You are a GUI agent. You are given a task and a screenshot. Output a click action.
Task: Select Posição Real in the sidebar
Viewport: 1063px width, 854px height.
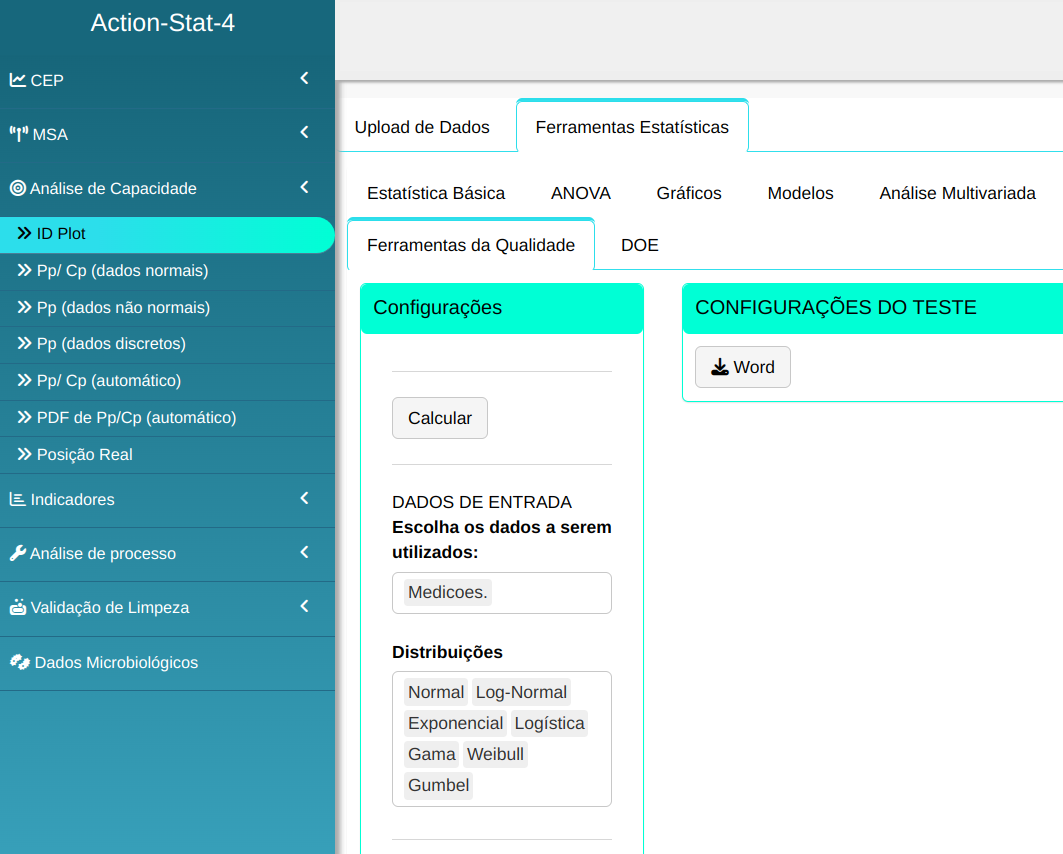tap(84, 455)
